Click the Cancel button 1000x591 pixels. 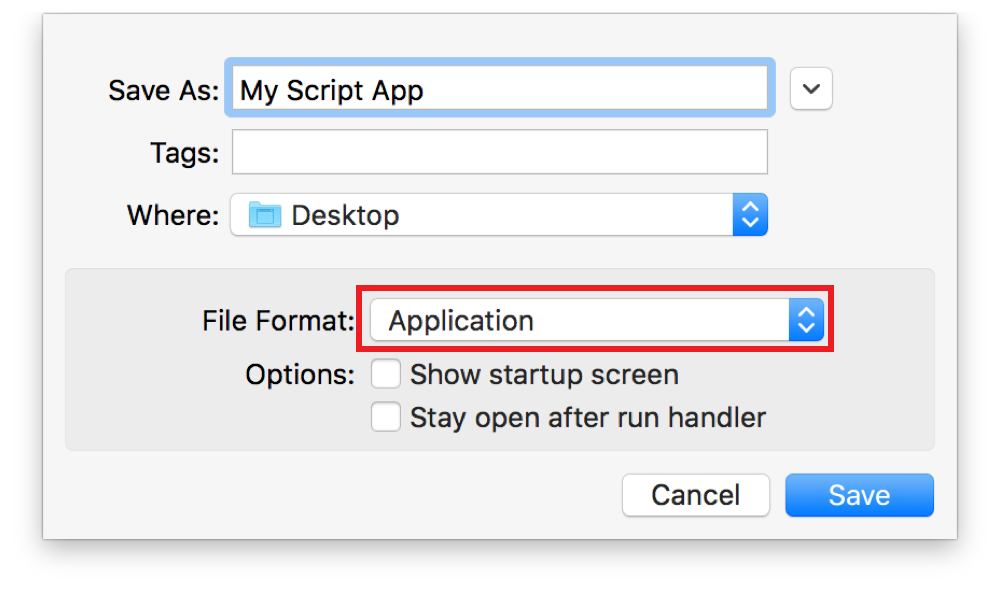(696, 495)
